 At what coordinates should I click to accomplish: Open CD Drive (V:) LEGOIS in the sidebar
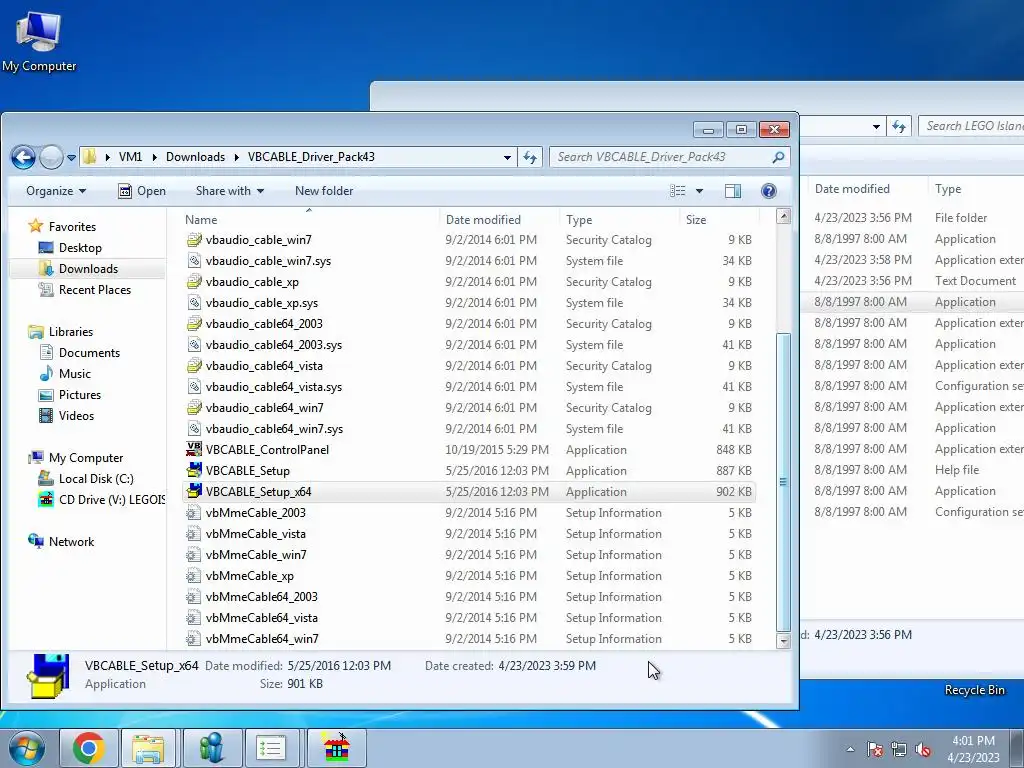click(111, 500)
